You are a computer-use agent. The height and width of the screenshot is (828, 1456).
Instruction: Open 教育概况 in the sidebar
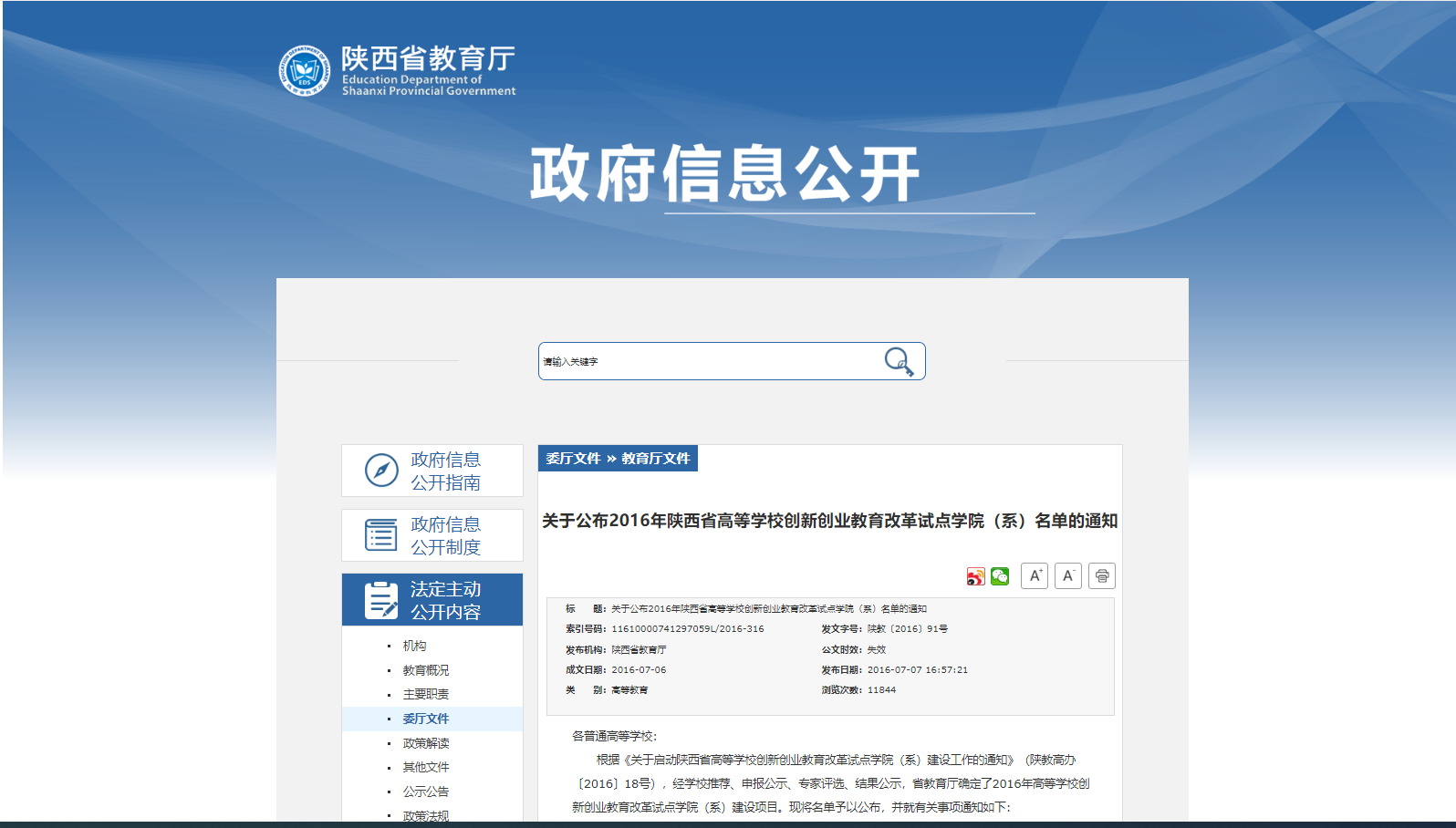[425, 670]
